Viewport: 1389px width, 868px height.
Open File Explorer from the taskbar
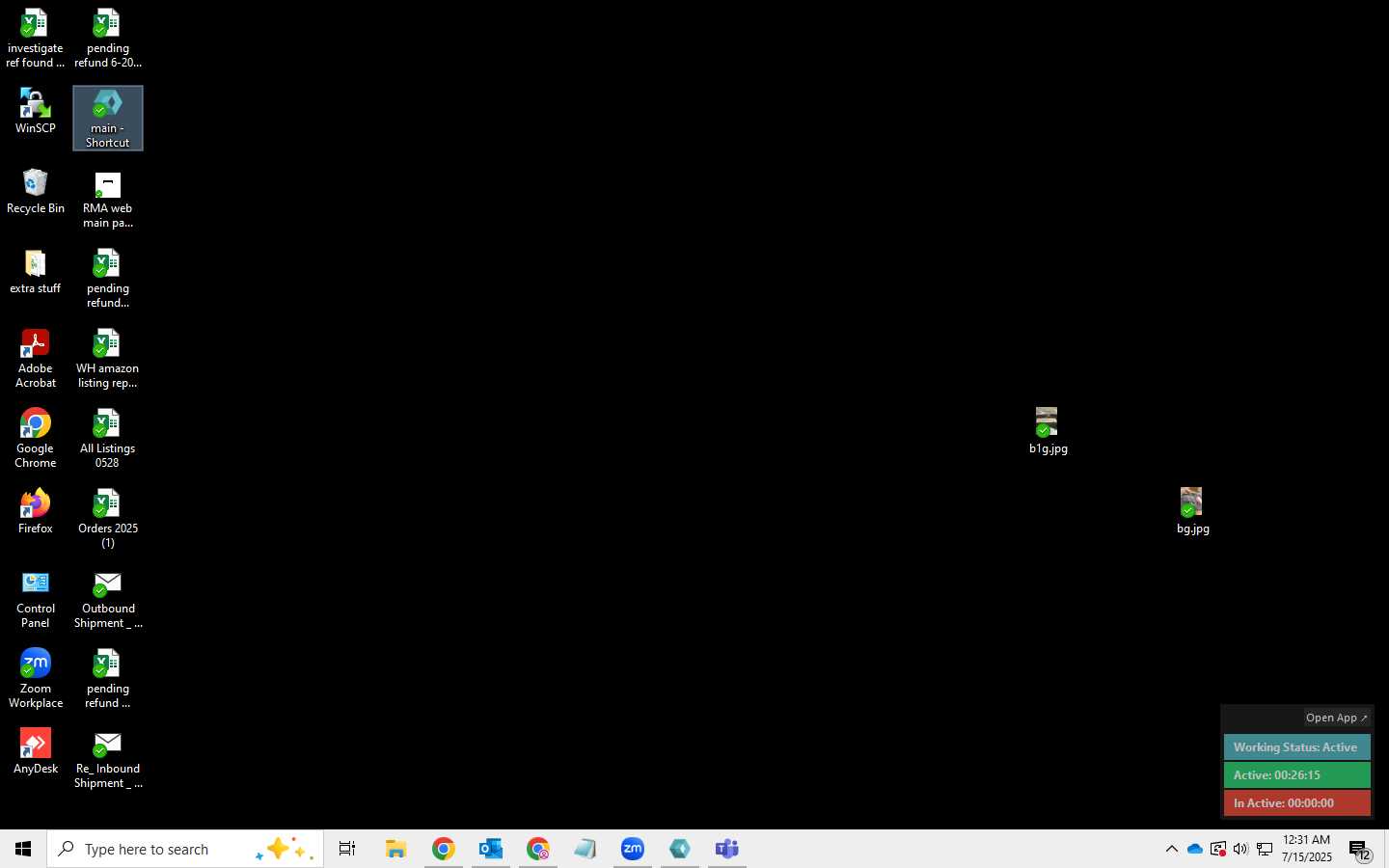(395, 849)
